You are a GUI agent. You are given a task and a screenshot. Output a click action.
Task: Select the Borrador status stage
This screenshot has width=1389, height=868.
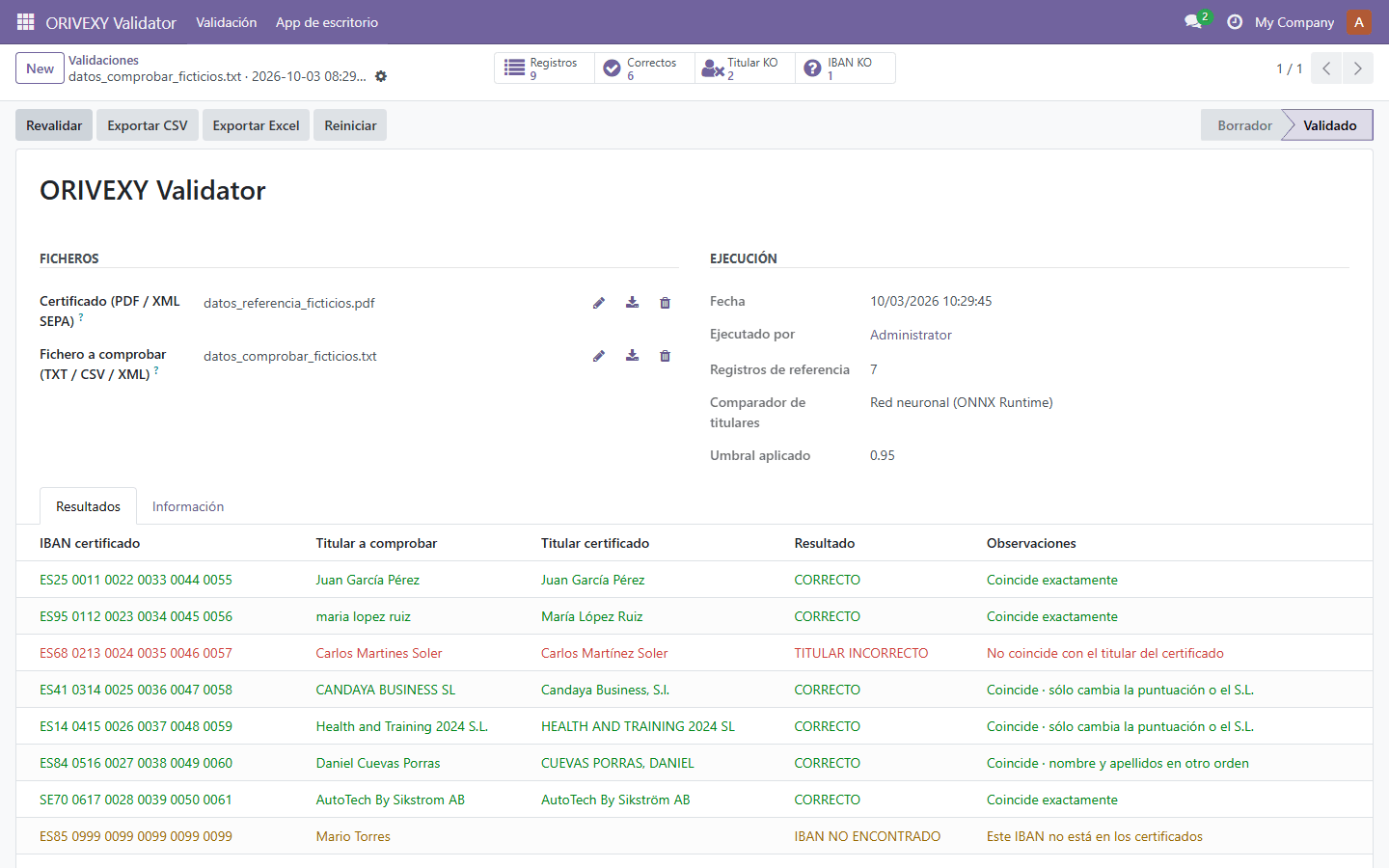click(x=1244, y=125)
